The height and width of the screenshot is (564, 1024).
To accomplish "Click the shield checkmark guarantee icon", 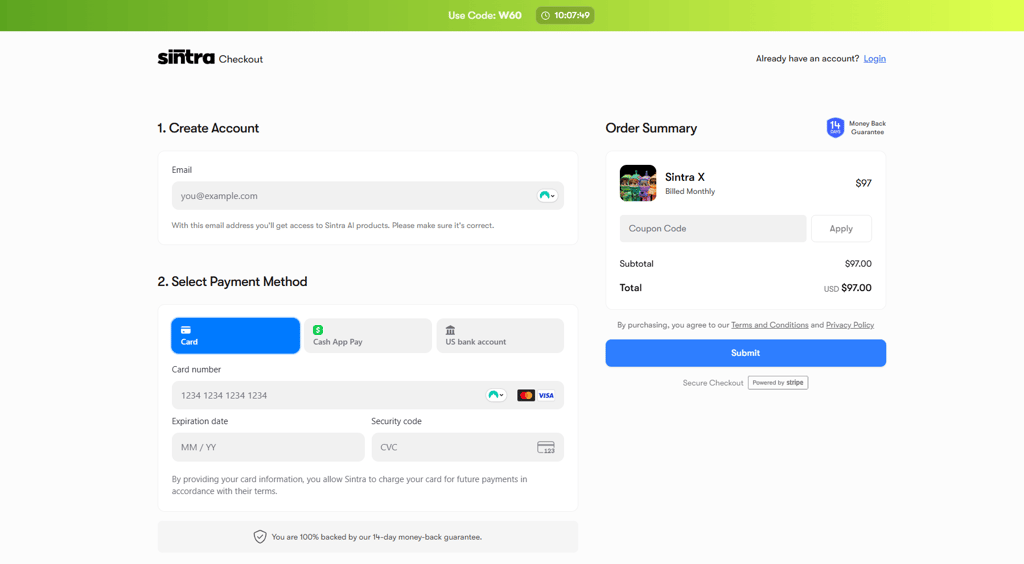I will click(260, 537).
